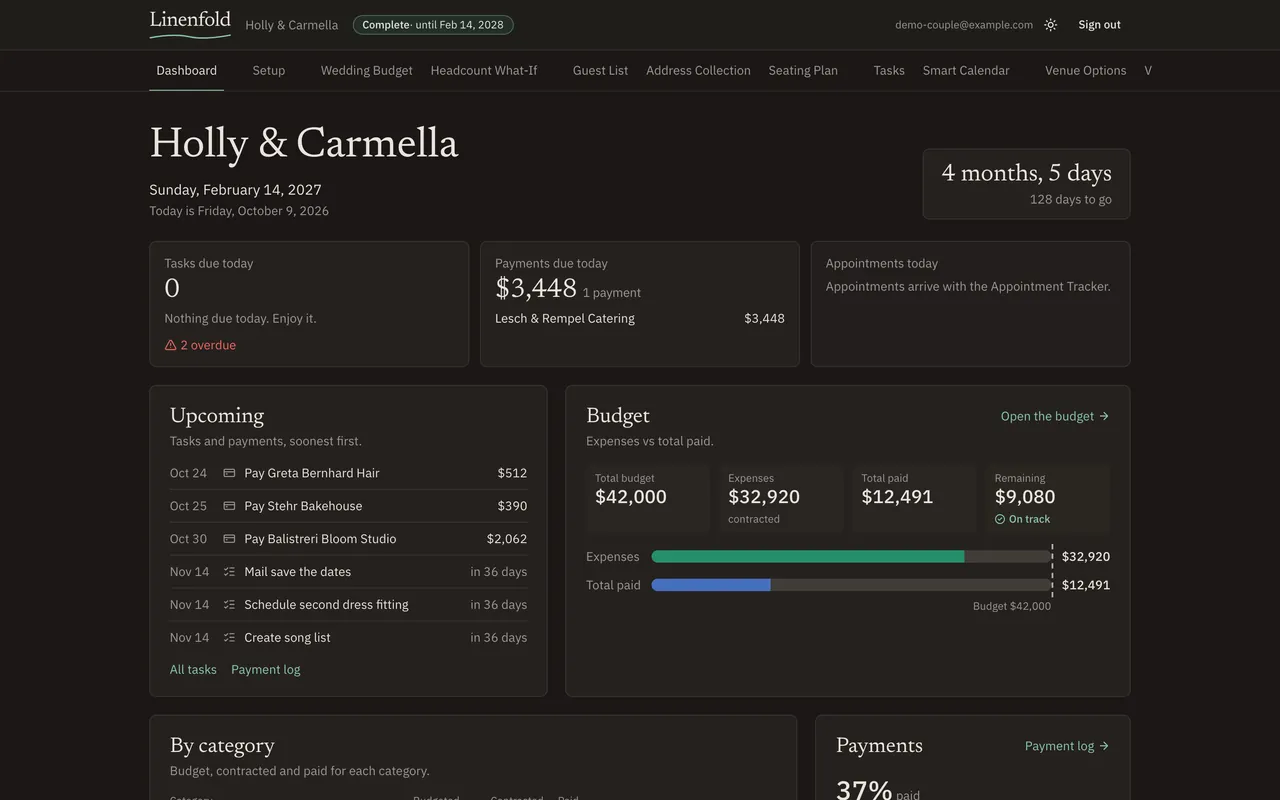Click the Holly & Carmella header name
This screenshot has height=800, width=1280.
tap(291, 25)
